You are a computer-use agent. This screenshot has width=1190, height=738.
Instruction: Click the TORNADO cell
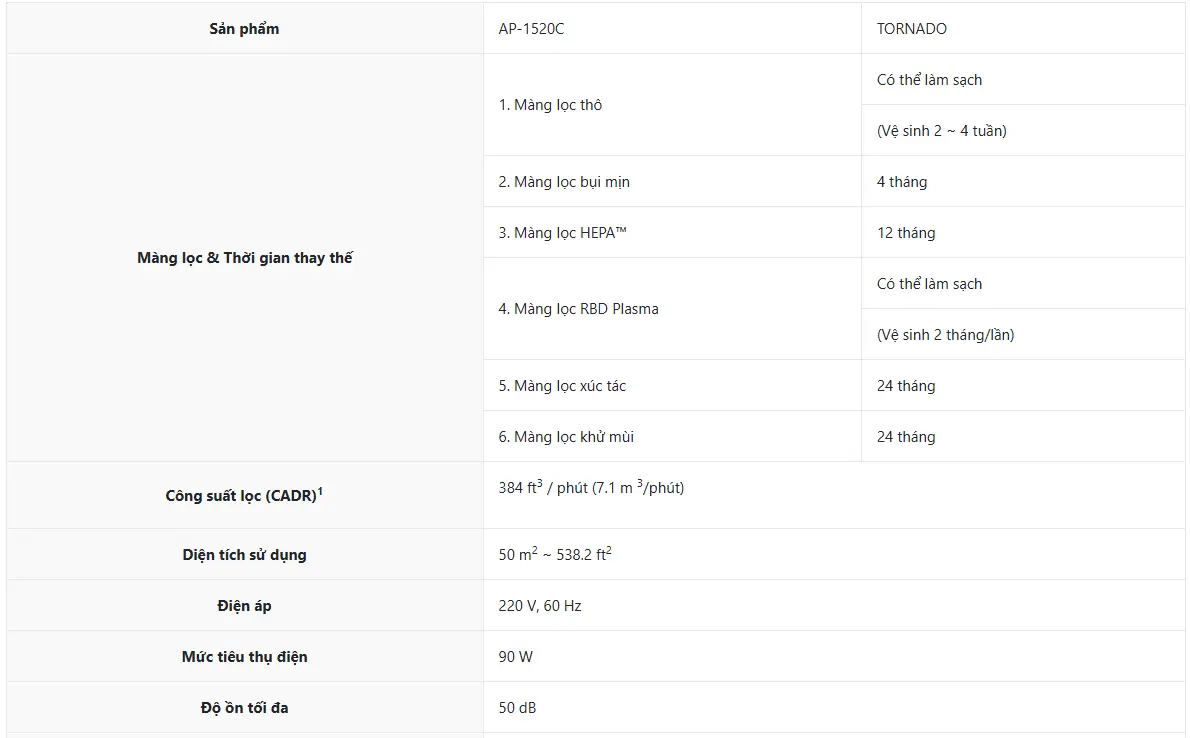tap(1022, 28)
